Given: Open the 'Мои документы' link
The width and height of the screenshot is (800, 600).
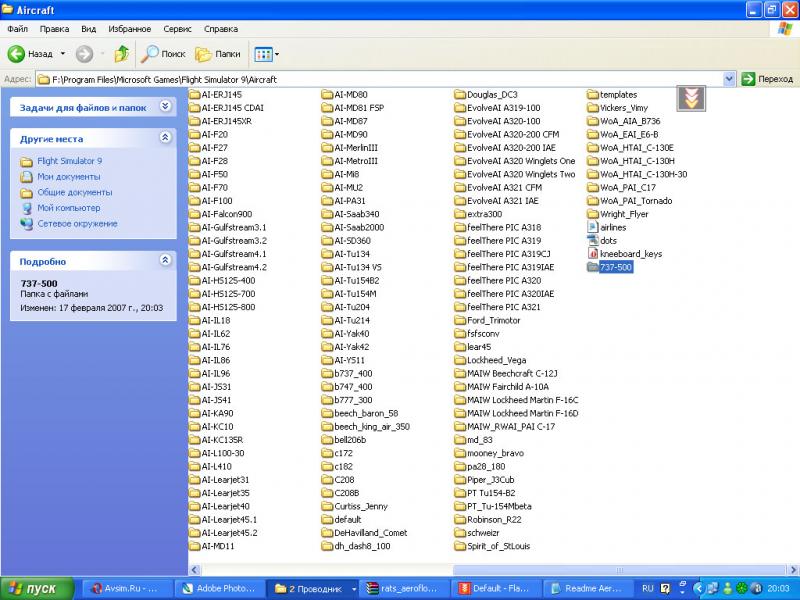Looking at the screenshot, I should click(69, 177).
